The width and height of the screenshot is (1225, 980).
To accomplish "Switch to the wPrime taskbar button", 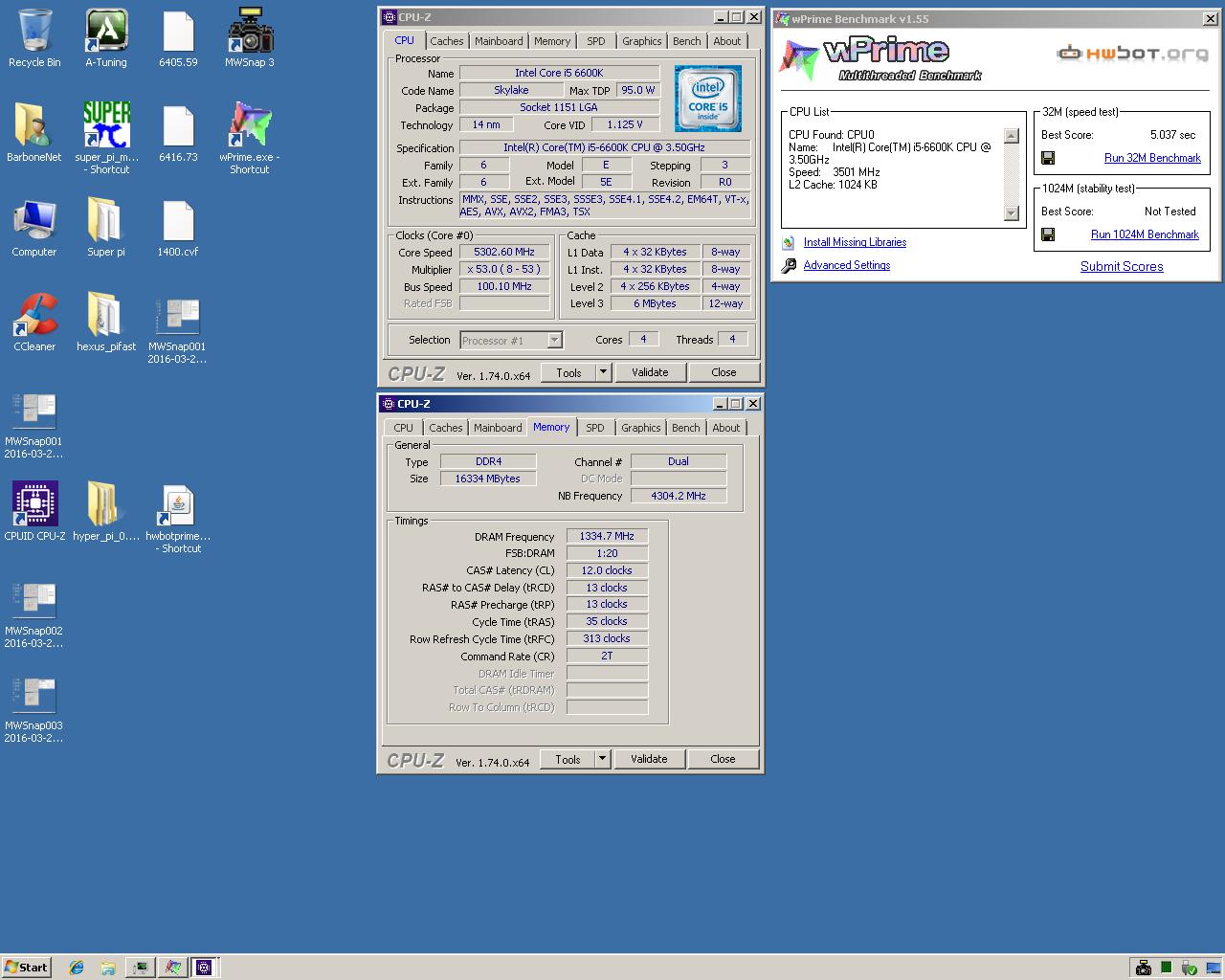I will (x=172, y=968).
